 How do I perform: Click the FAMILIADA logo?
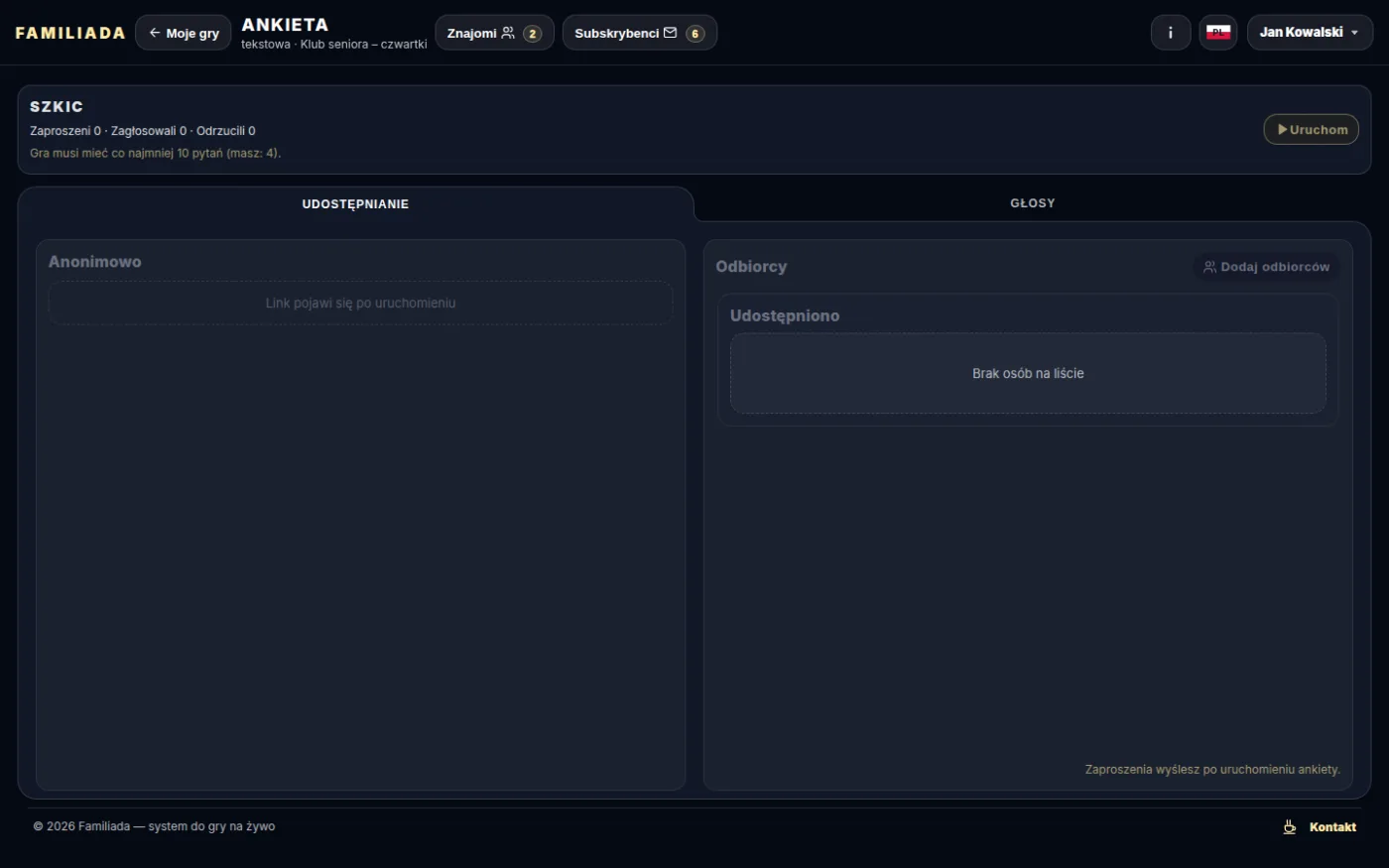point(70,33)
